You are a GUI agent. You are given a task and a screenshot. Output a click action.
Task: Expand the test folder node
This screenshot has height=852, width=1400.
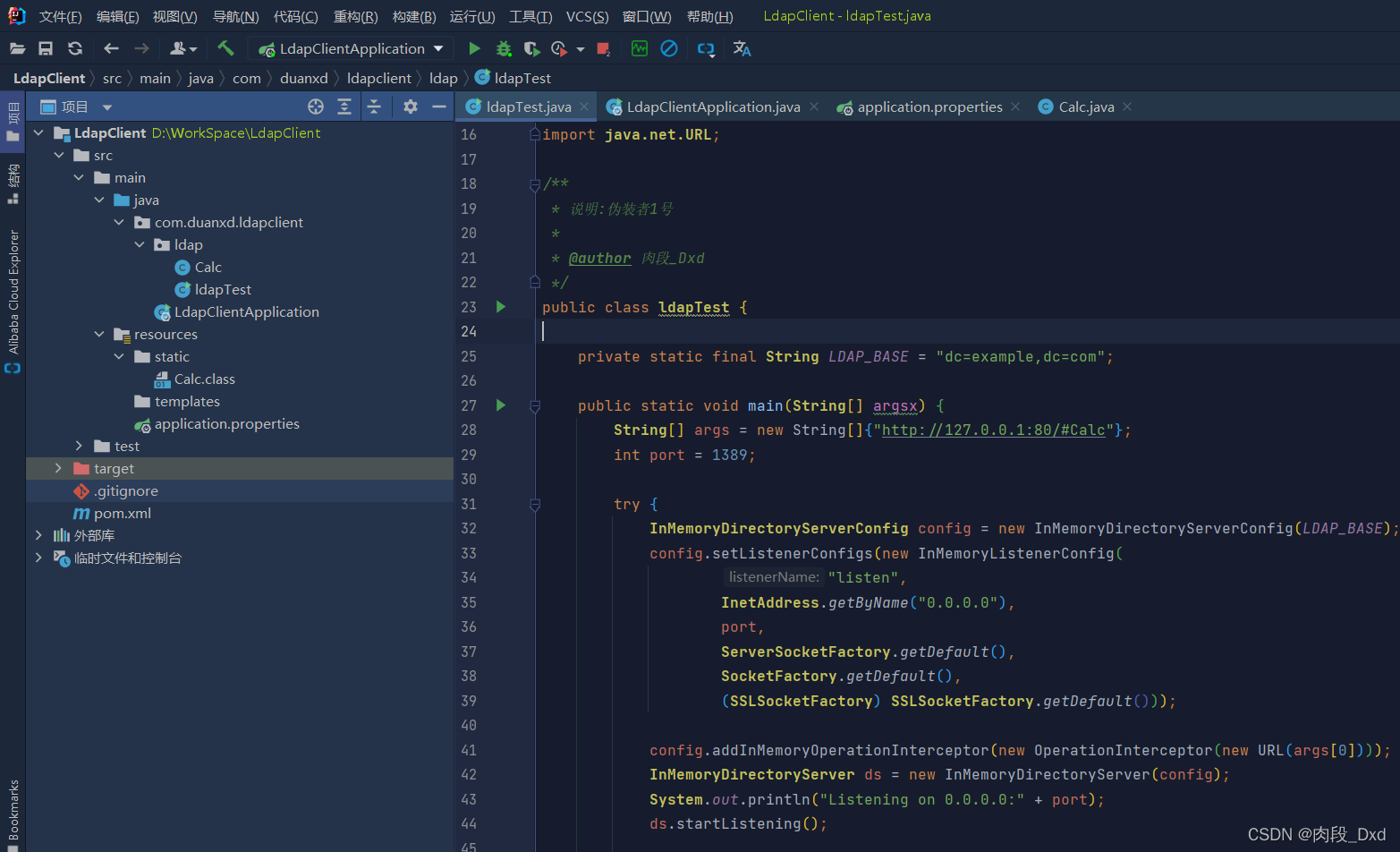coord(79,446)
